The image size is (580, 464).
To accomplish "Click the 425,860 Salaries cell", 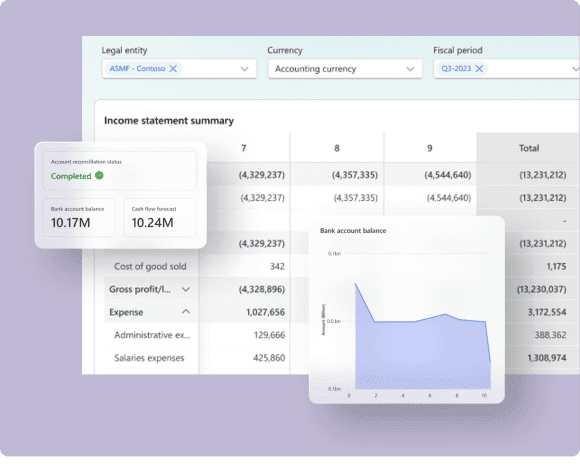I will coord(269,358).
